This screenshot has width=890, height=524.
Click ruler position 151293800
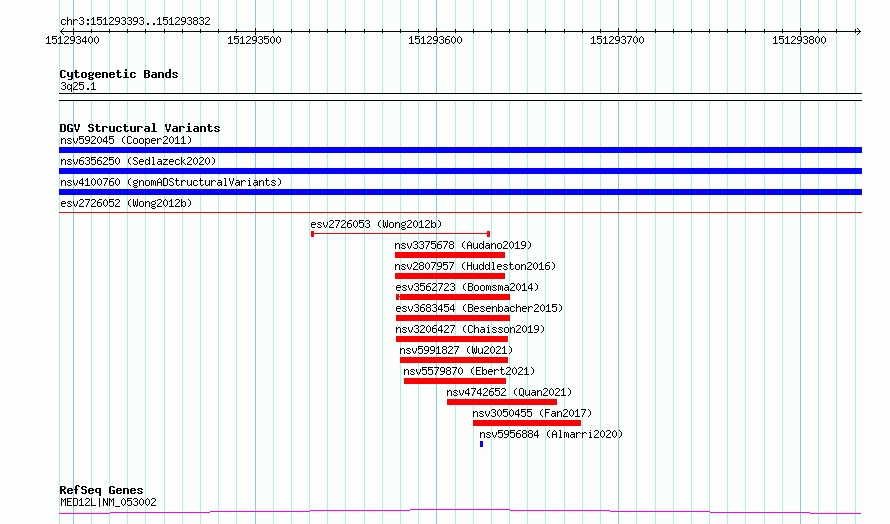799,40
